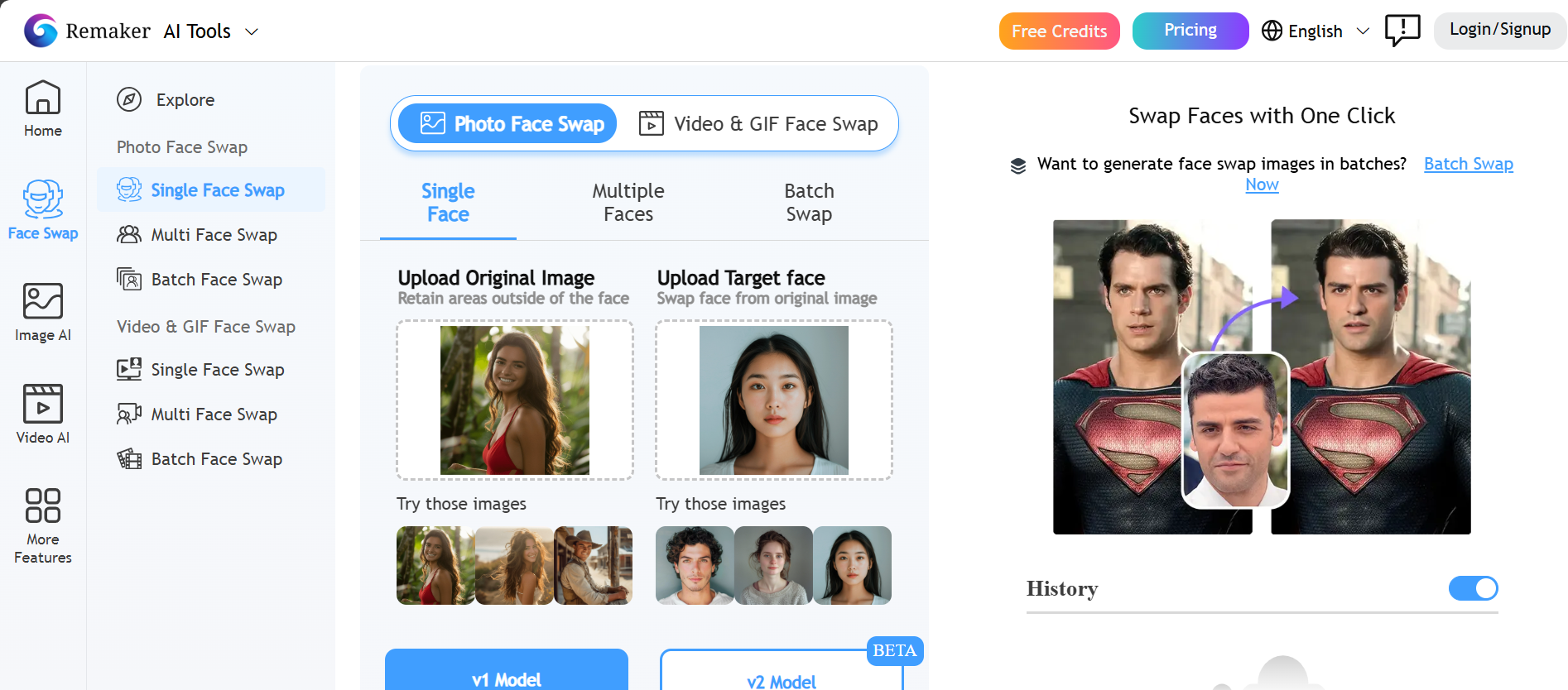Screen dimensions: 1568x690
Task: Click the feedback speech bubble icon
Action: (x=1402, y=31)
